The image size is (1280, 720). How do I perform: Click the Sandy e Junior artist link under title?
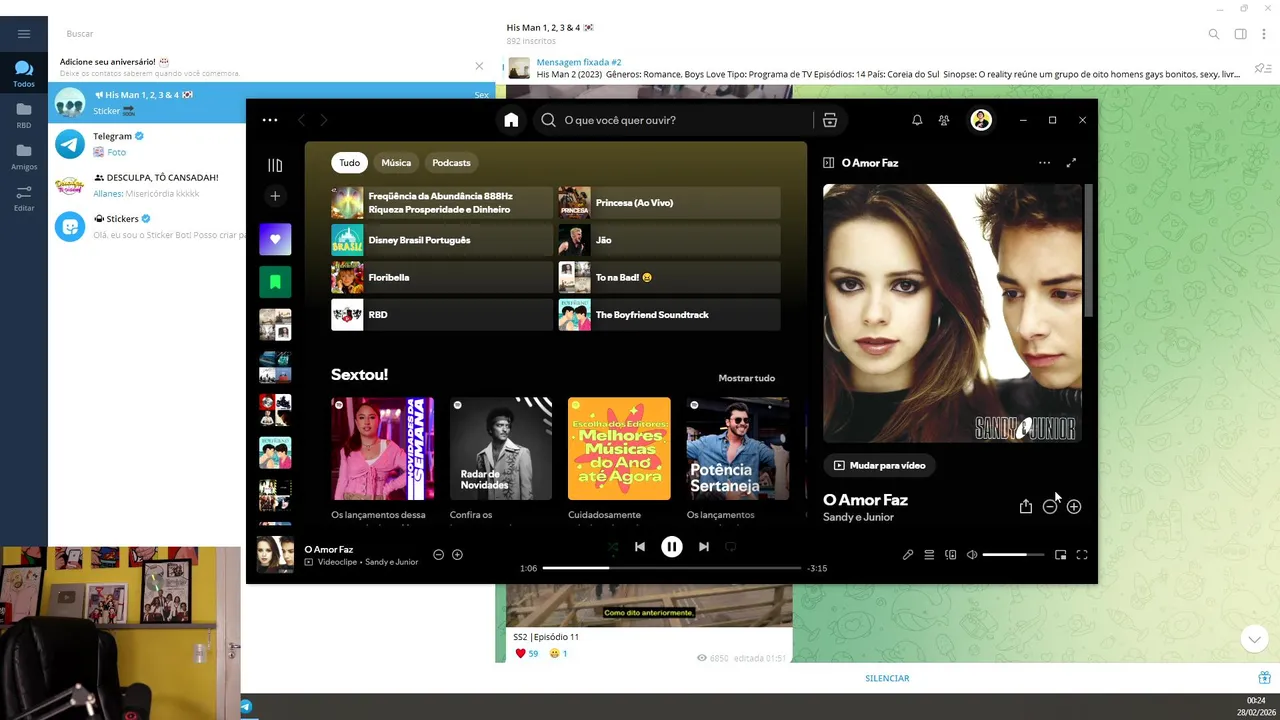[858, 517]
